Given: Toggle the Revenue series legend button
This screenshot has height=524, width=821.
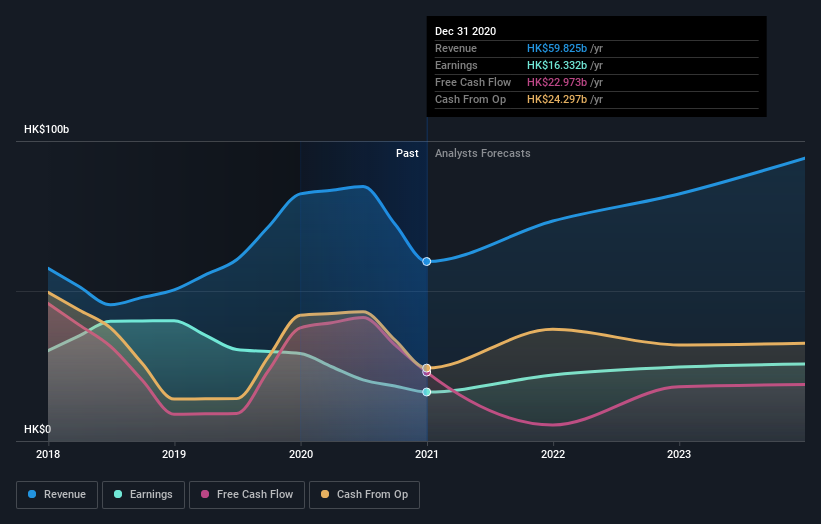Looking at the screenshot, I should click(57, 495).
